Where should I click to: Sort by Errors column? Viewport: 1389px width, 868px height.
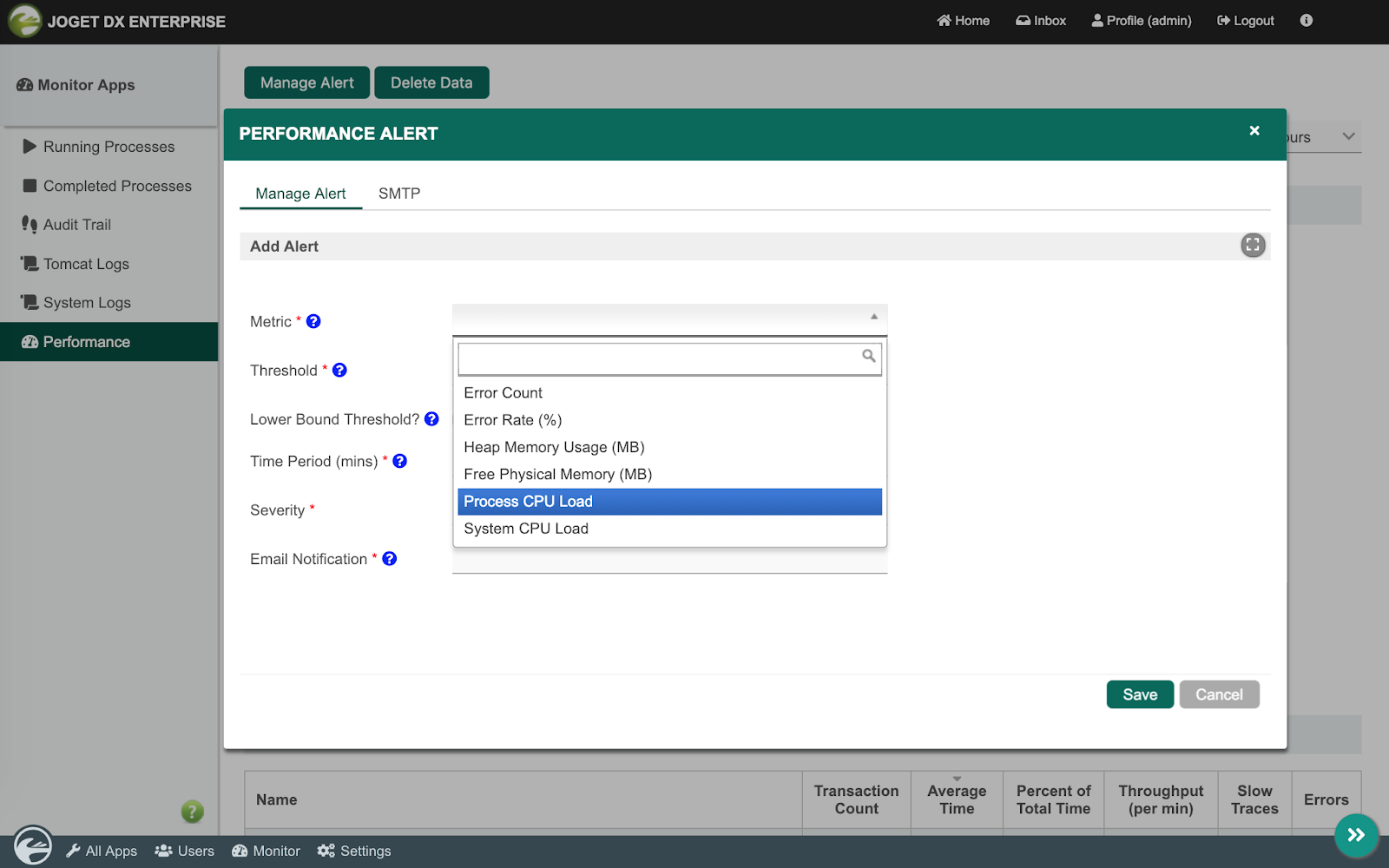coord(1326,799)
